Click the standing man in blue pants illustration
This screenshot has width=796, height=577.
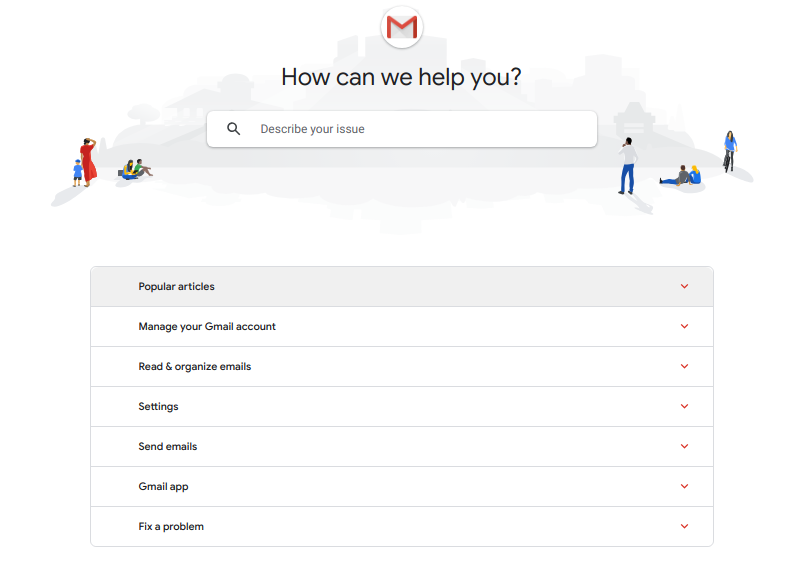pyautogui.click(x=627, y=166)
